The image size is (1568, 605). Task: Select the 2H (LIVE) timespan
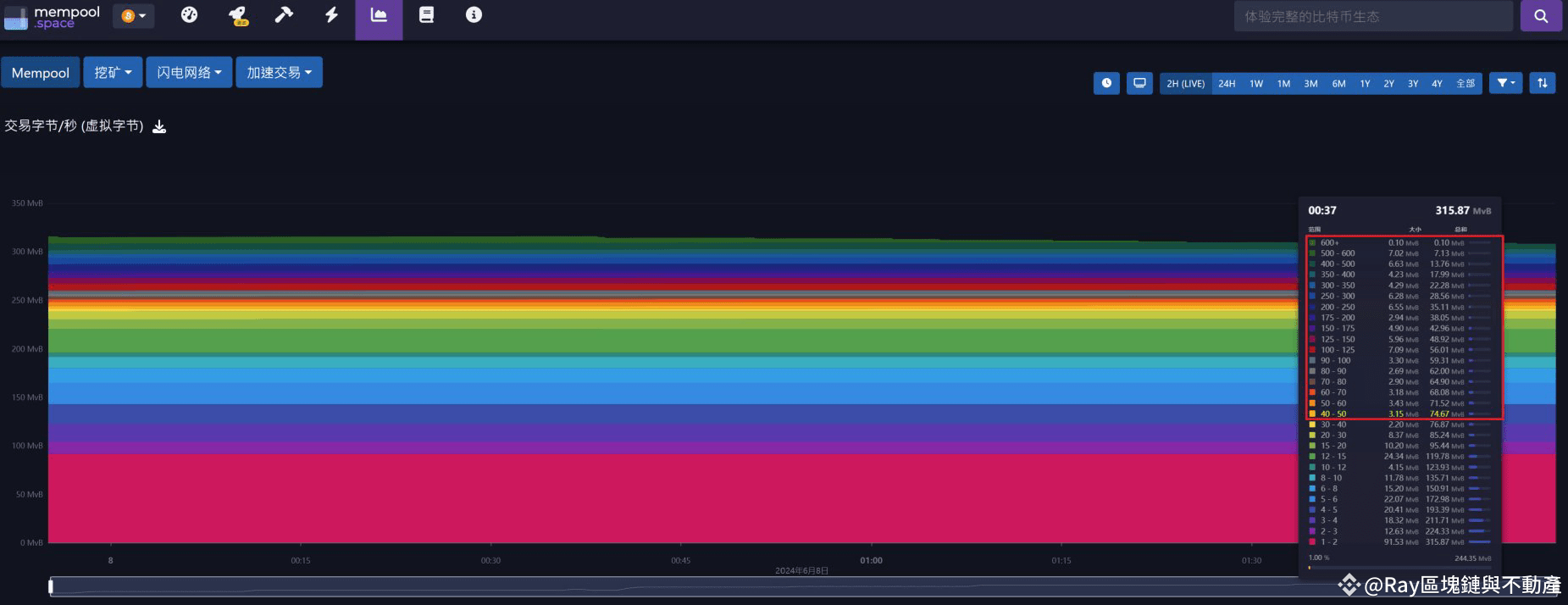coord(1185,83)
